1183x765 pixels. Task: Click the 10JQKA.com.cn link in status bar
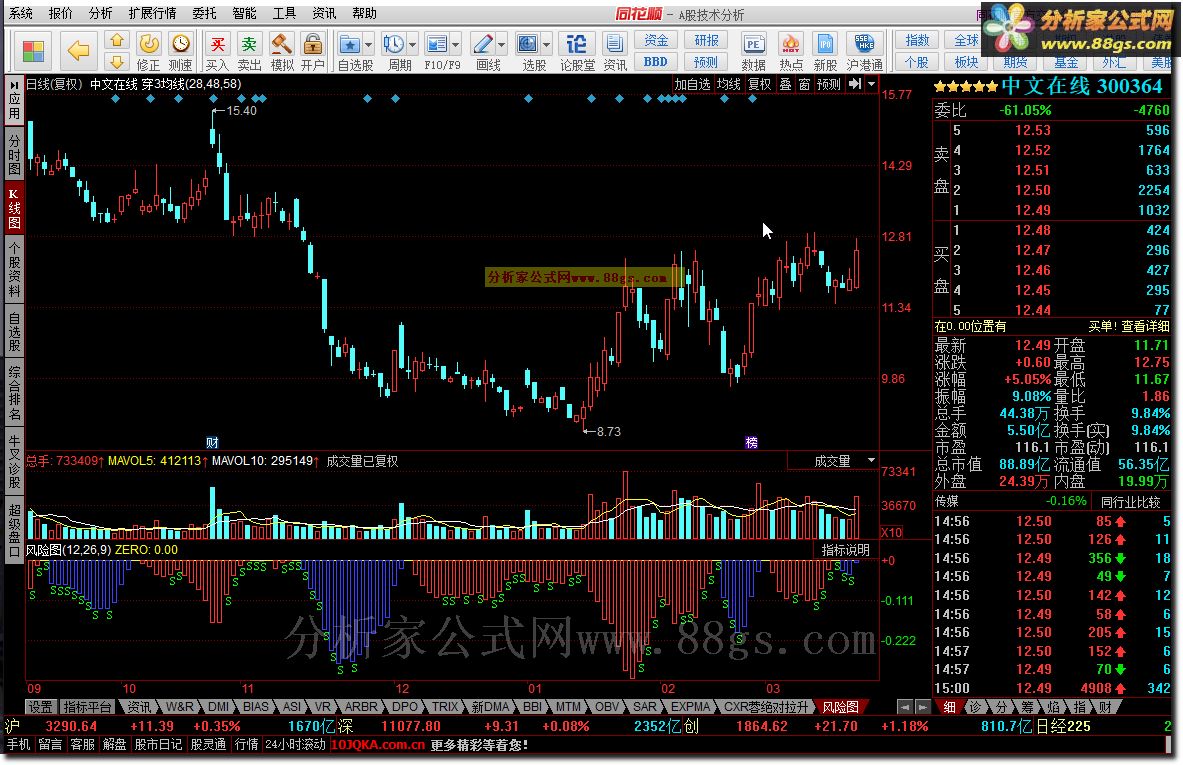click(x=378, y=745)
